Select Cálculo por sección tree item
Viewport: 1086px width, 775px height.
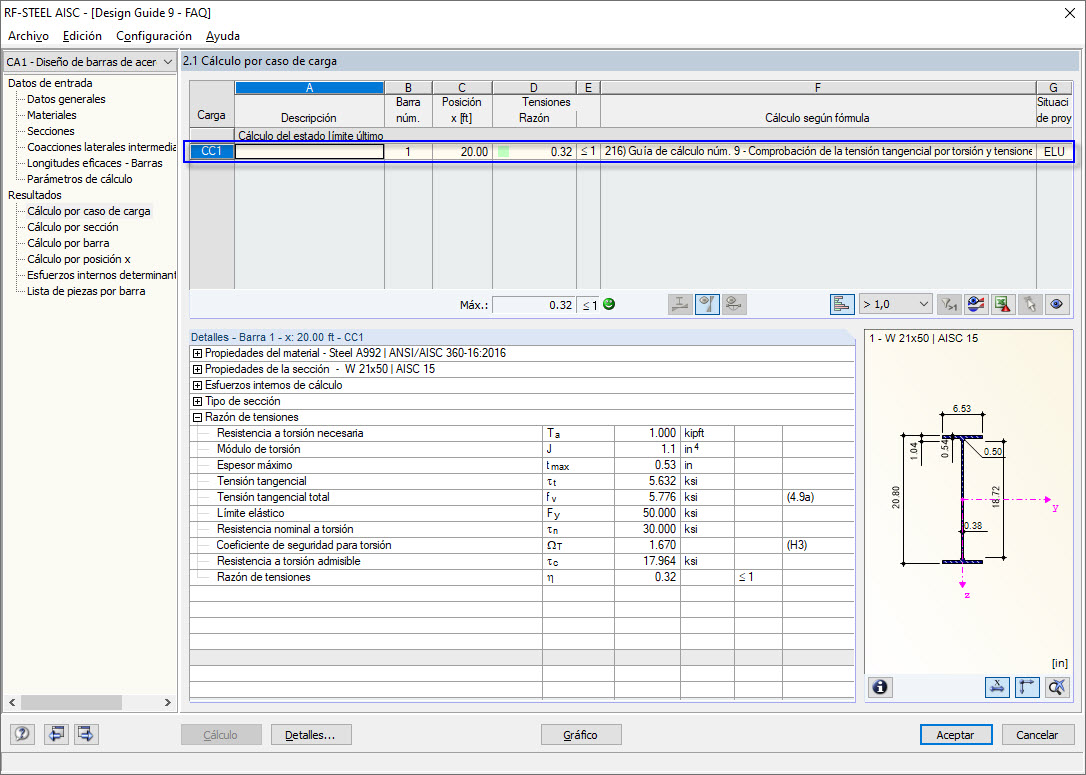coord(73,227)
